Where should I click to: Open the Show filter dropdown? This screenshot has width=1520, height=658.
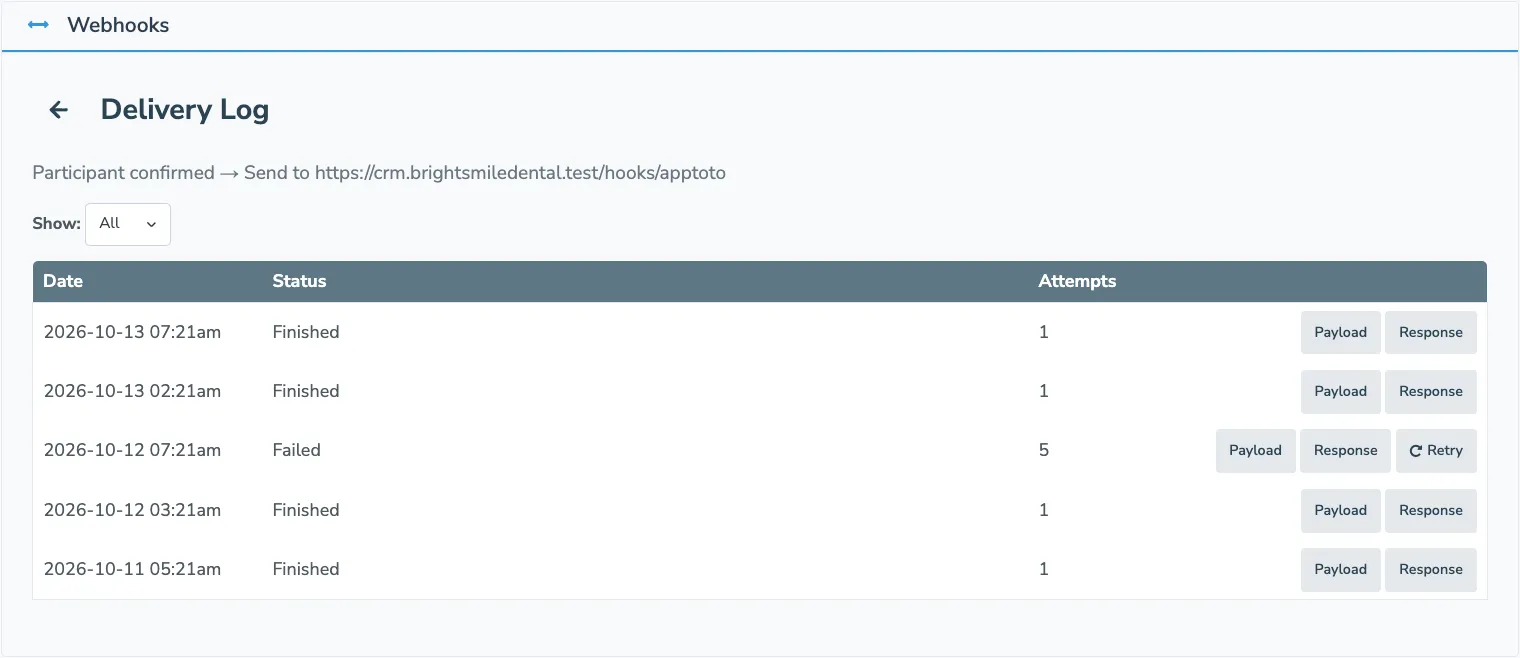[128, 224]
